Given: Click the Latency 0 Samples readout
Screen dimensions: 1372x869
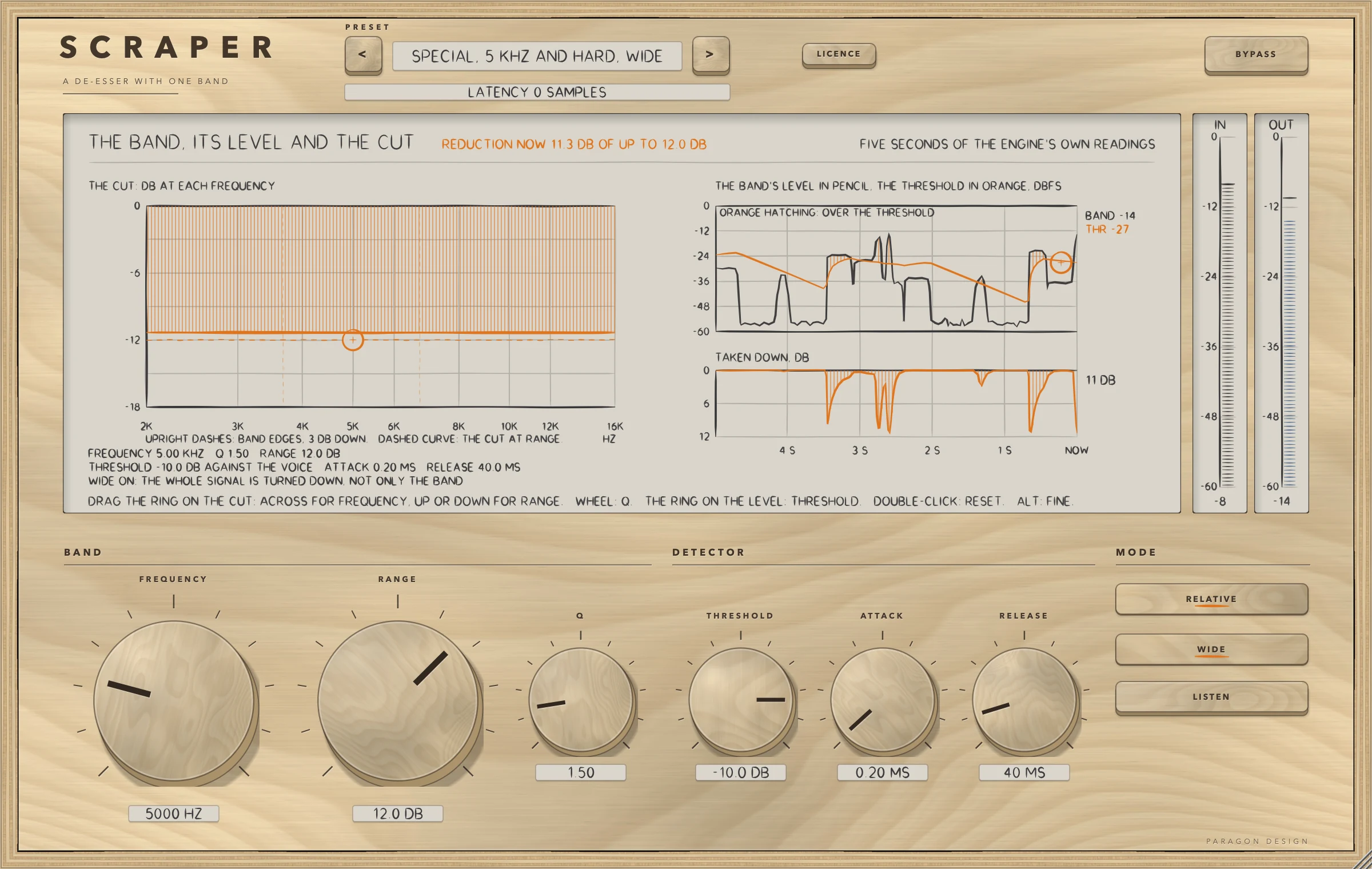Looking at the screenshot, I should click(x=537, y=92).
